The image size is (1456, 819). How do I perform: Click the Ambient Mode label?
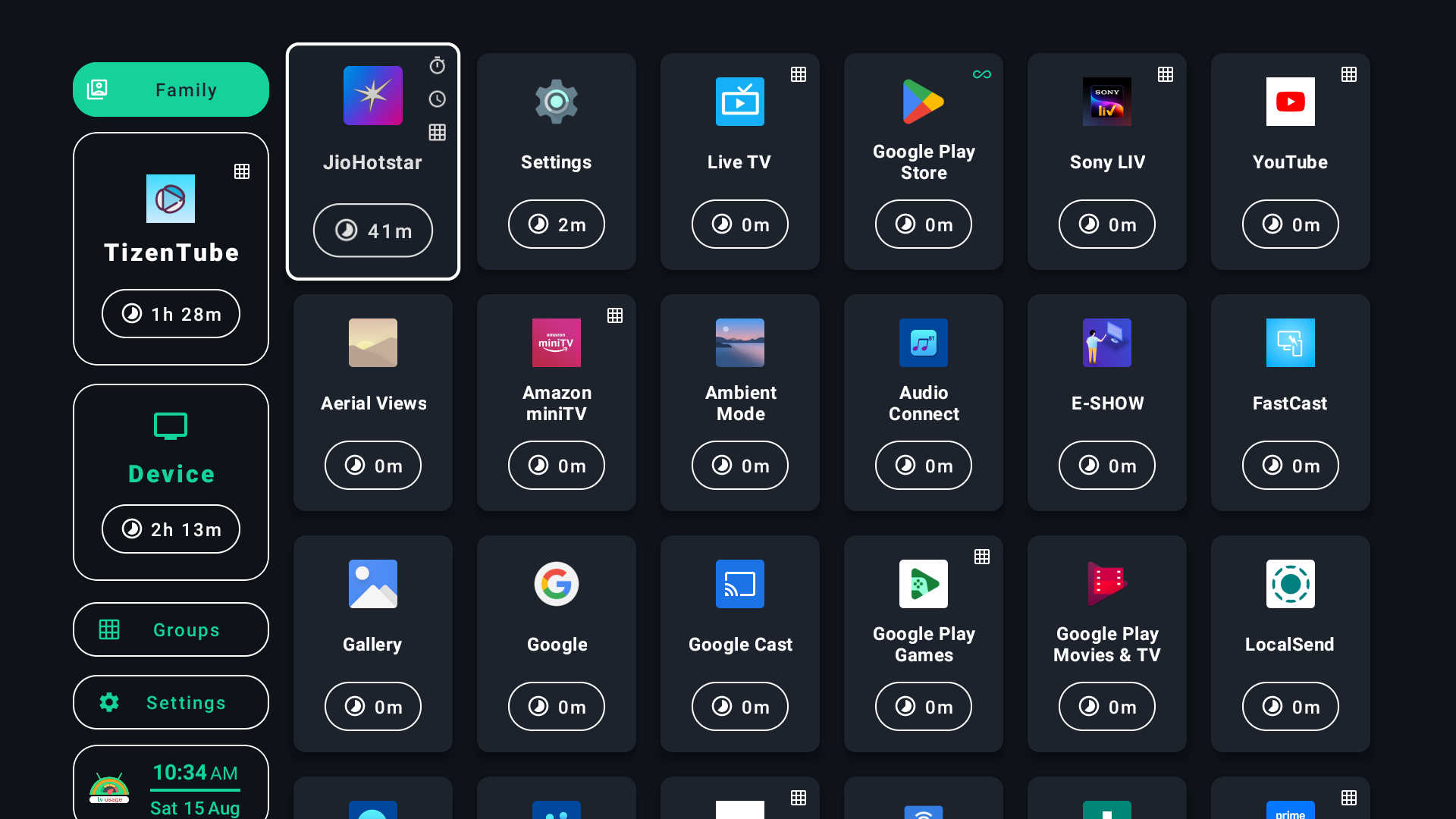(x=740, y=403)
